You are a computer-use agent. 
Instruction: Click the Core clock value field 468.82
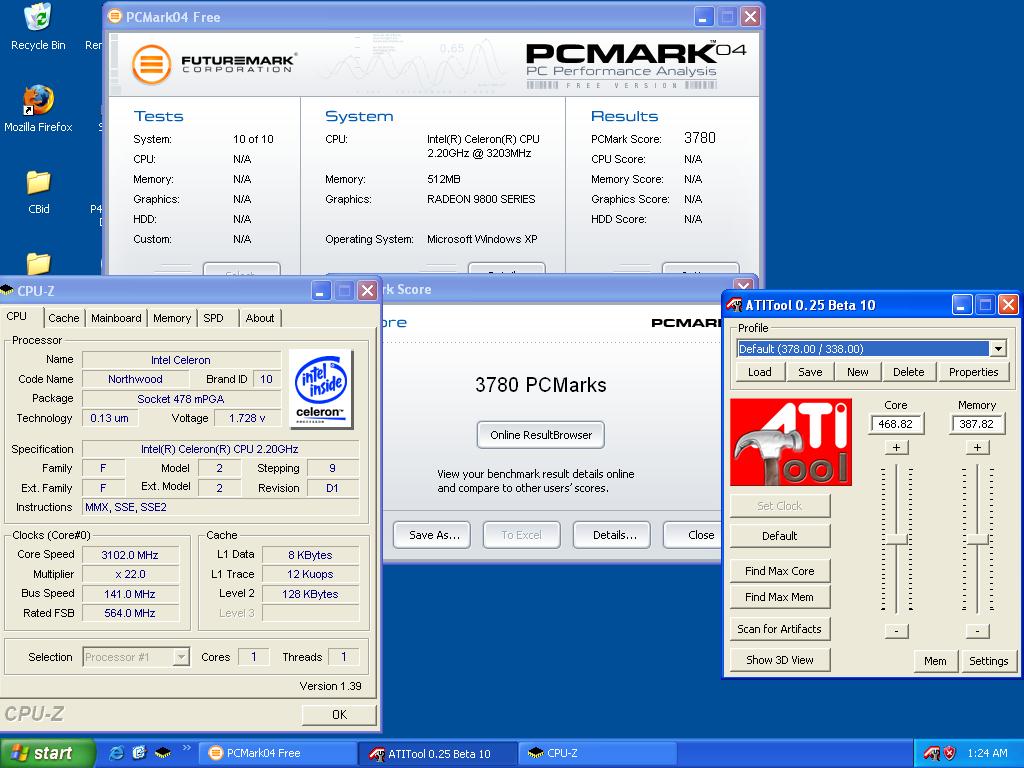[x=895, y=424]
